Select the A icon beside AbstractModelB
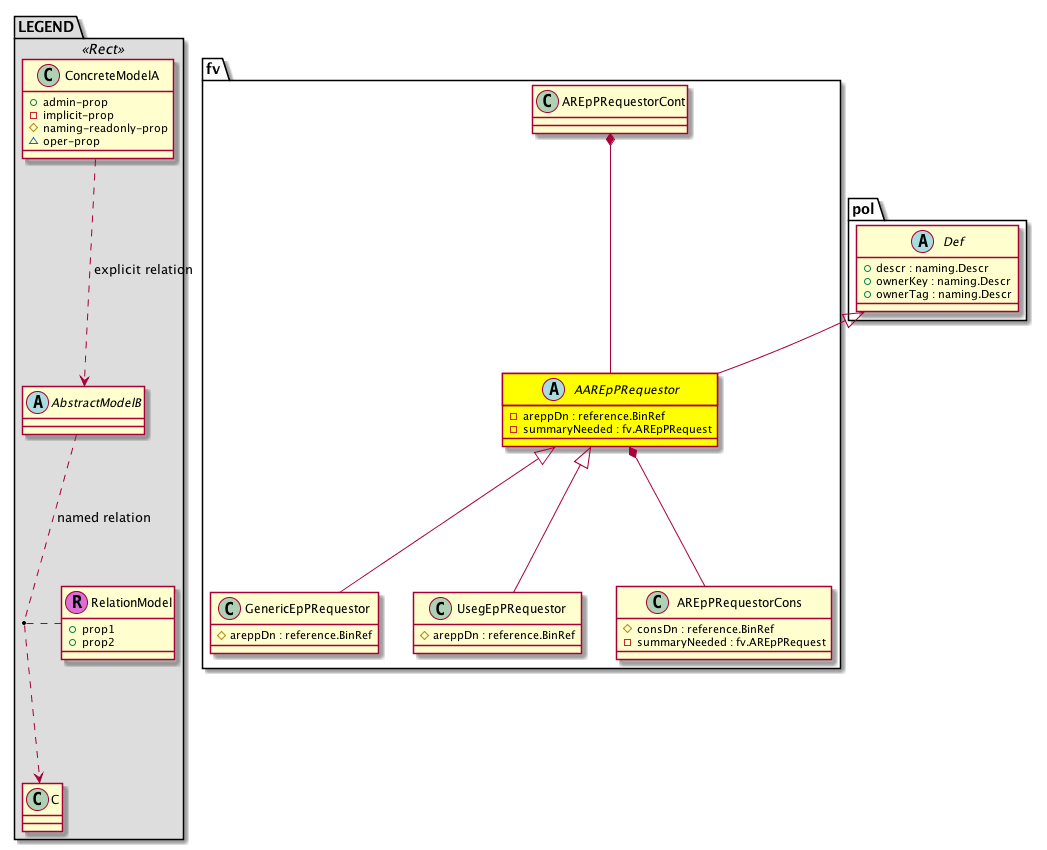1047x850 pixels. pyautogui.click(x=36, y=405)
